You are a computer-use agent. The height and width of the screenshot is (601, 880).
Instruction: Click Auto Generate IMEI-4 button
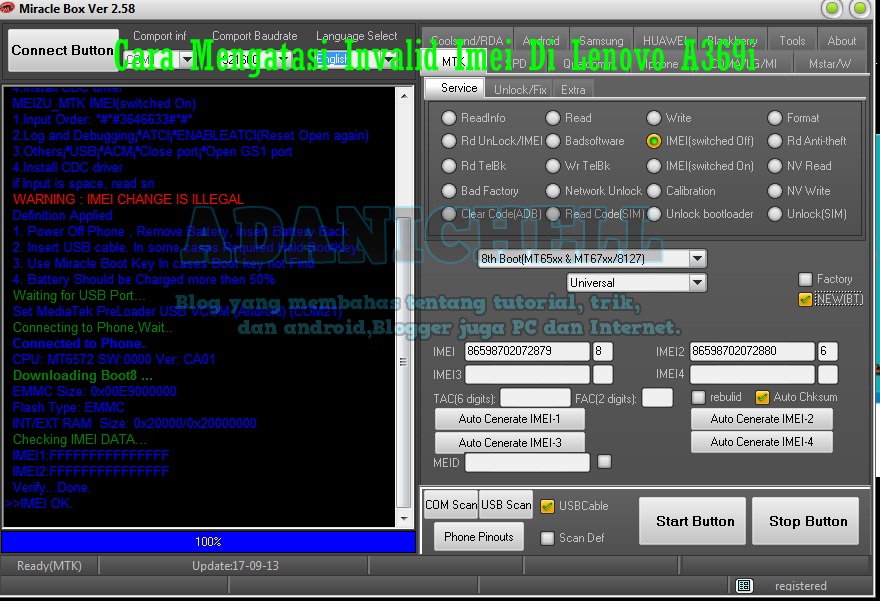point(762,442)
